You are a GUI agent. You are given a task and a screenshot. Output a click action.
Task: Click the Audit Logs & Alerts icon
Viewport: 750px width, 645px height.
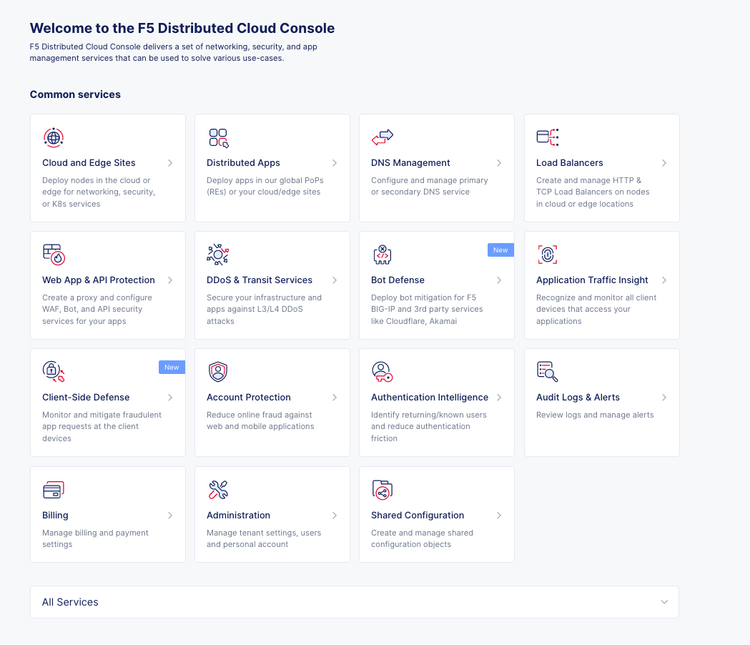click(x=547, y=372)
